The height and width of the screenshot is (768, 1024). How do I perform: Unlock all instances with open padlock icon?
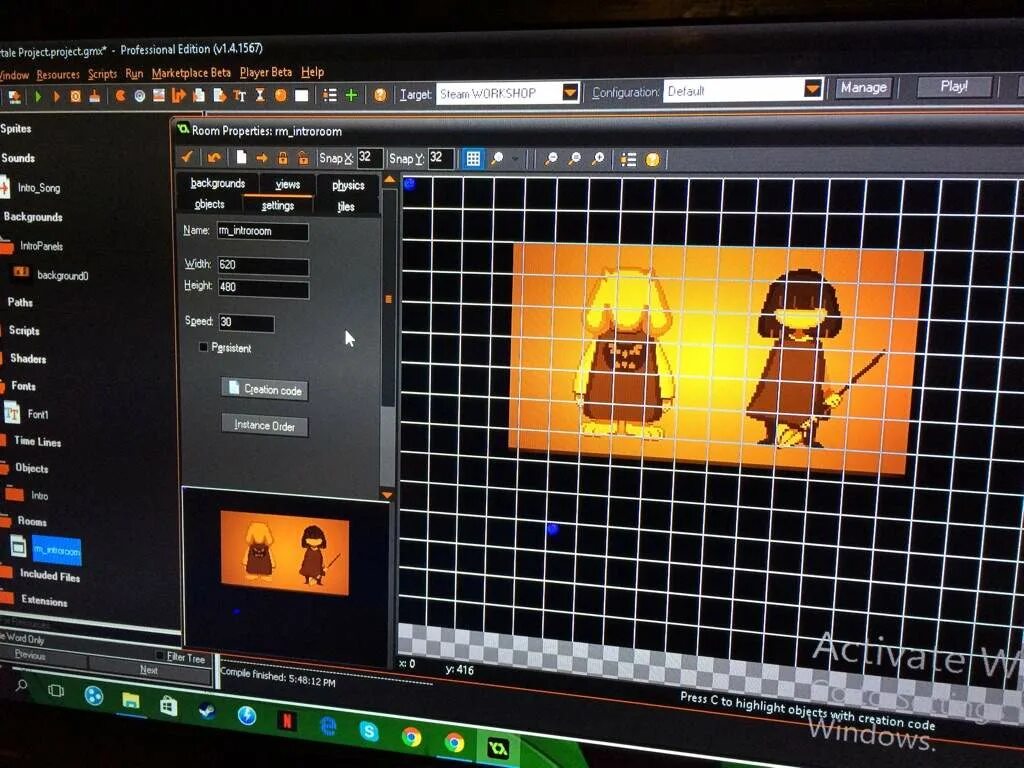pyautogui.click(x=303, y=157)
